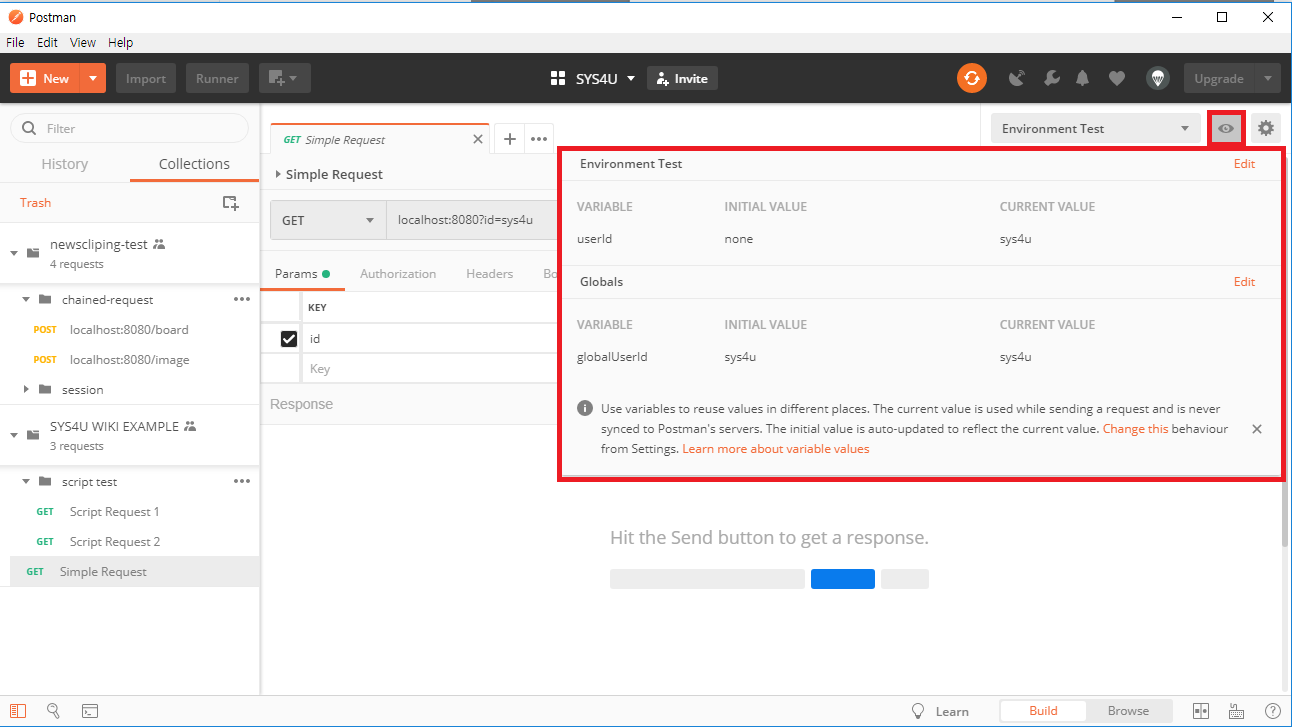Click the empty Key parameter field
The height and width of the screenshot is (727, 1292).
click(x=430, y=369)
